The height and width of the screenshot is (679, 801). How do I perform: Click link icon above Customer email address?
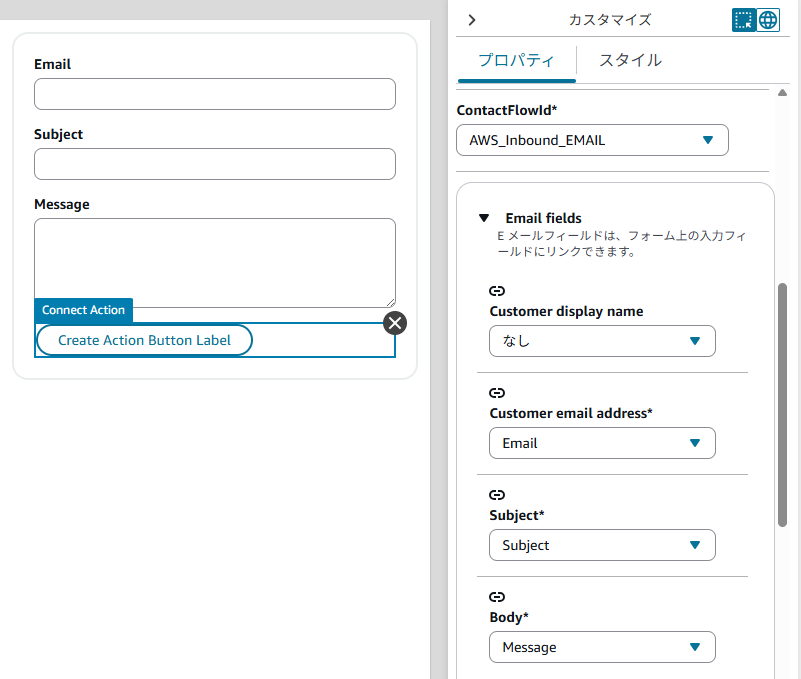tap(497, 393)
